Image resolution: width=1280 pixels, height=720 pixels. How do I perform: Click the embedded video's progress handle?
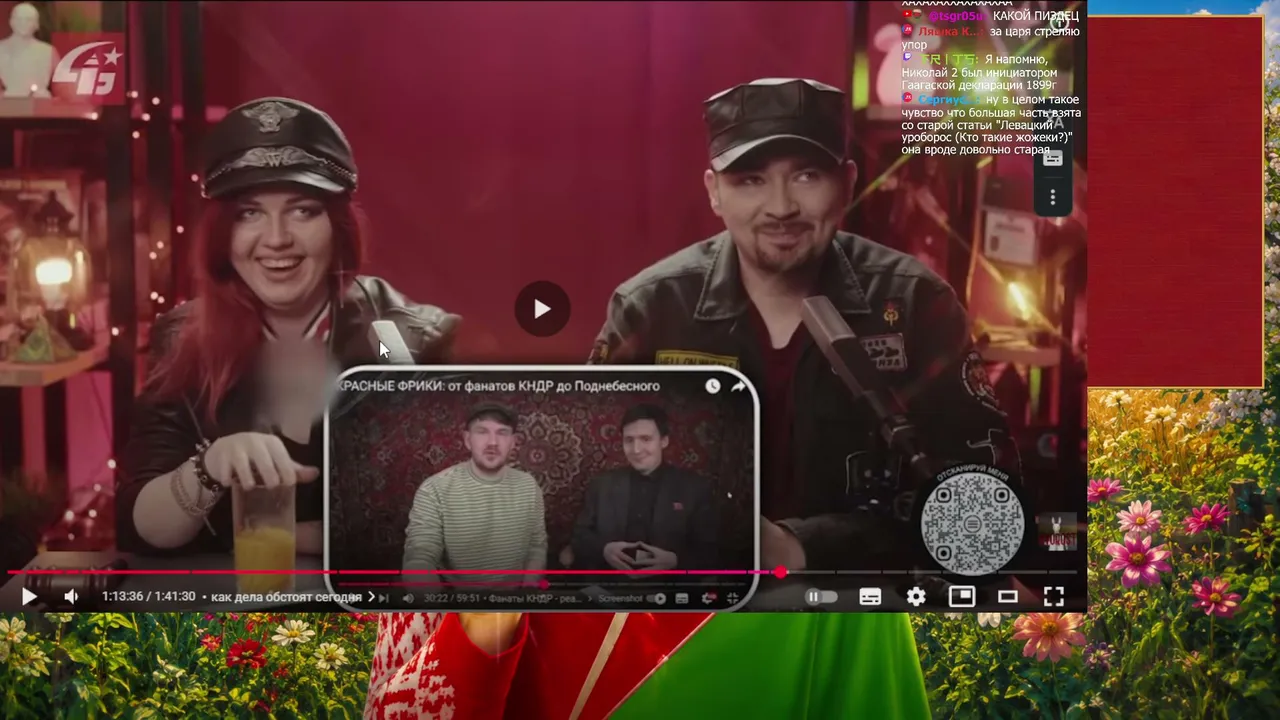click(544, 583)
